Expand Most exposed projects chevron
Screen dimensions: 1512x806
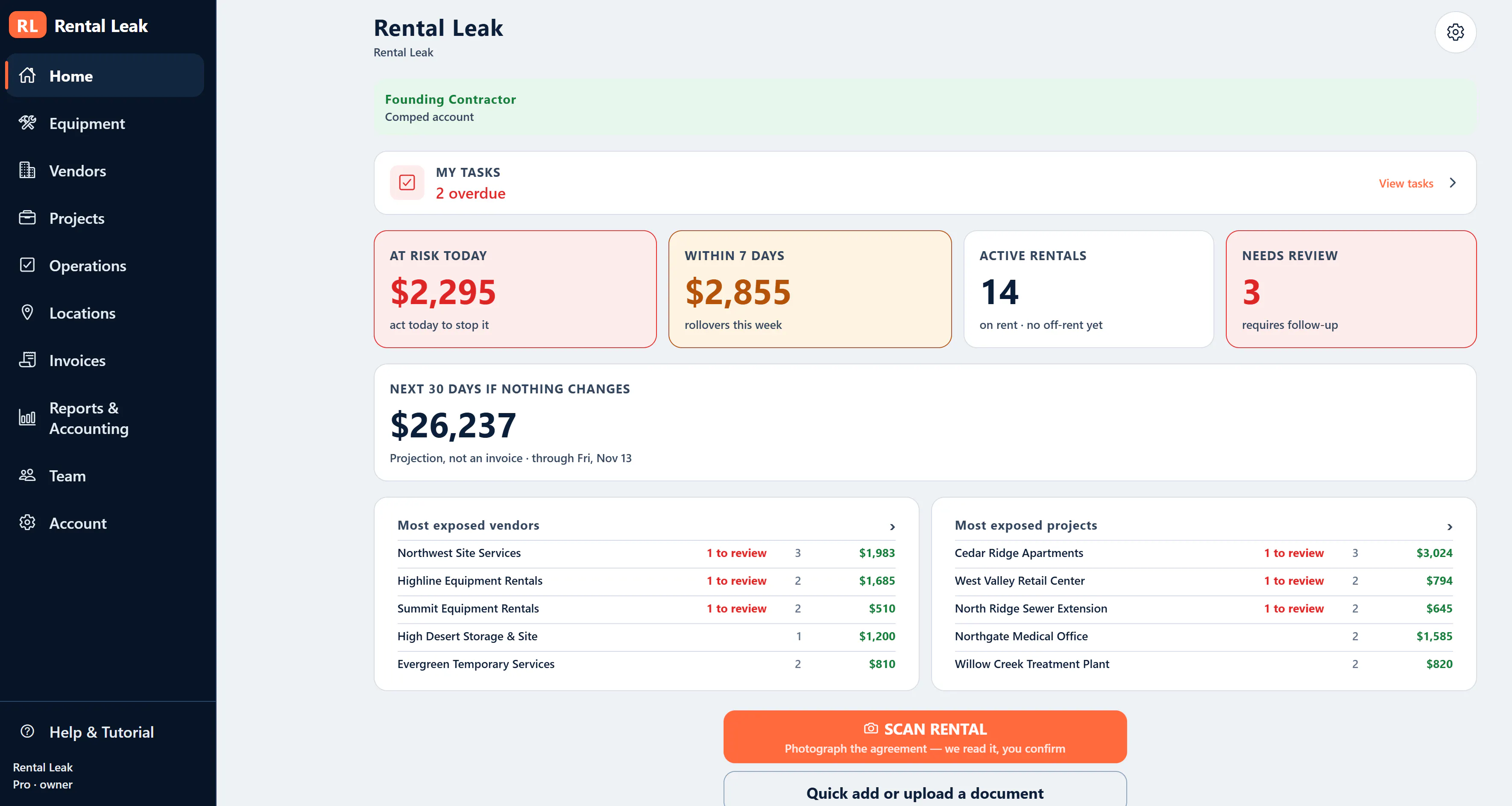[1449, 527]
